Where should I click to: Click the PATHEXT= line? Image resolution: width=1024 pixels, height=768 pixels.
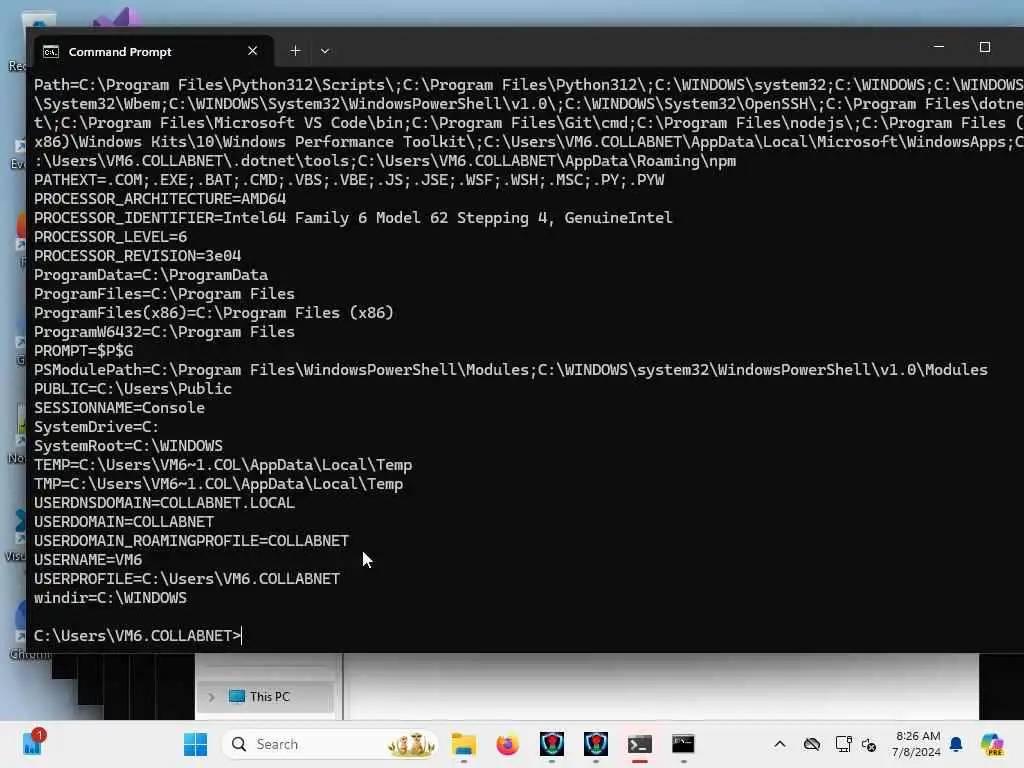349,180
